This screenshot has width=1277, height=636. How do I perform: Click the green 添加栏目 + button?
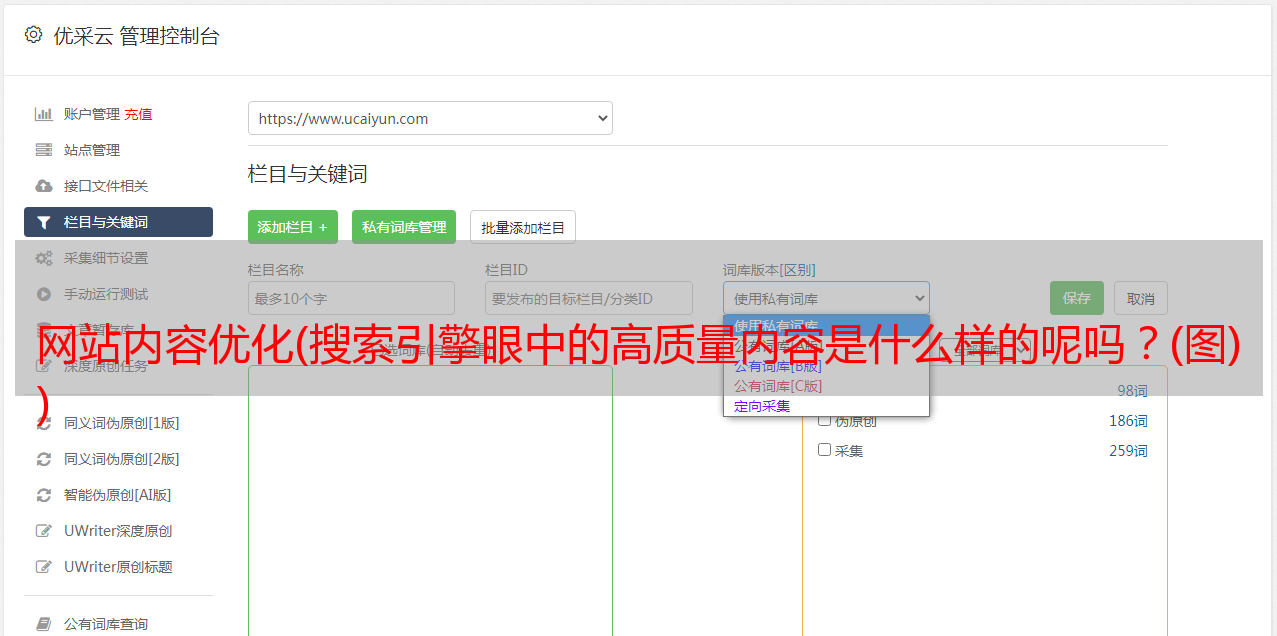[x=293, y=227]
